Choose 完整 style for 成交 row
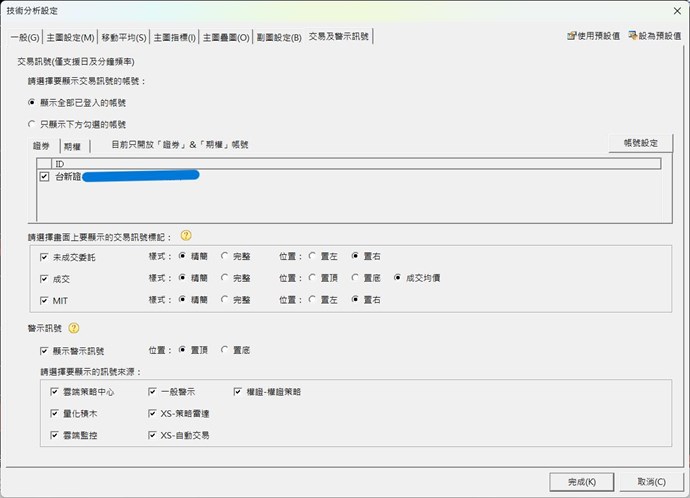This screenshot has height=498, width=690. 225,278
